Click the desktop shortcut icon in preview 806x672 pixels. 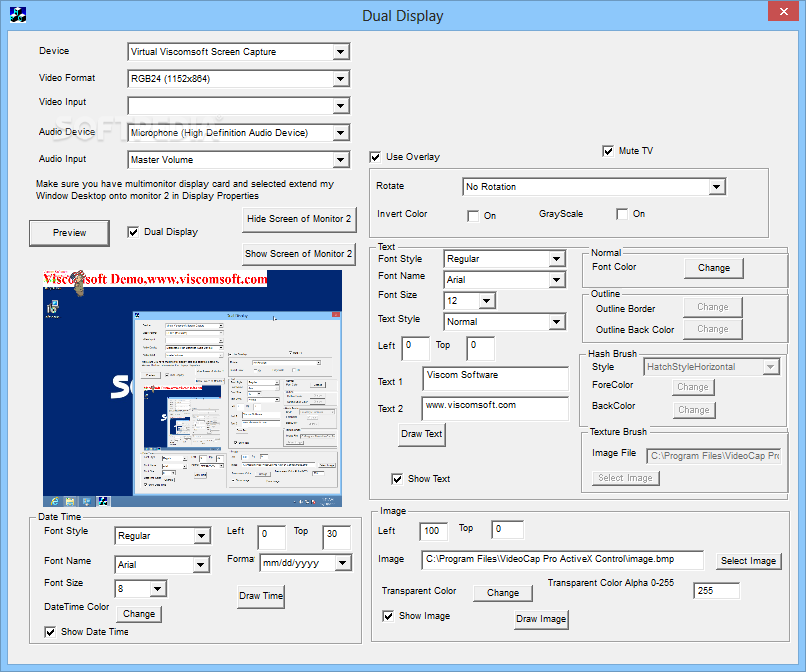pos(52,308)
